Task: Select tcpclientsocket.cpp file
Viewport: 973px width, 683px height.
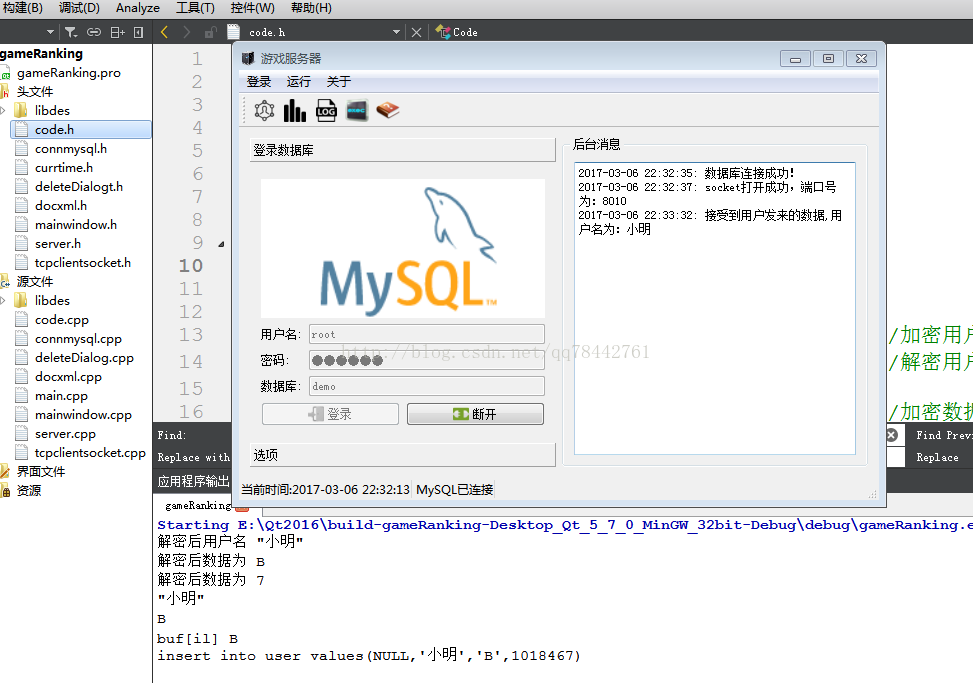Action: click(90, 453)
